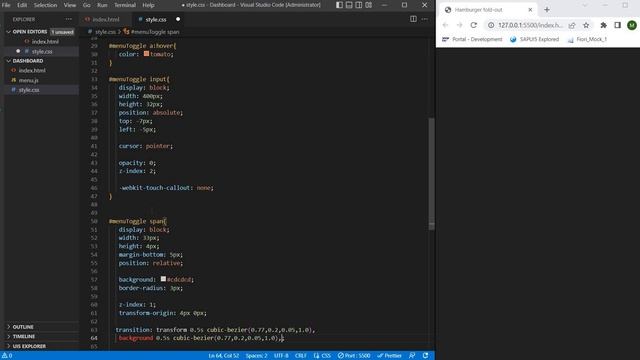Split the editor to the right
The width and height of the screenshot is (640, 360).
413,19
